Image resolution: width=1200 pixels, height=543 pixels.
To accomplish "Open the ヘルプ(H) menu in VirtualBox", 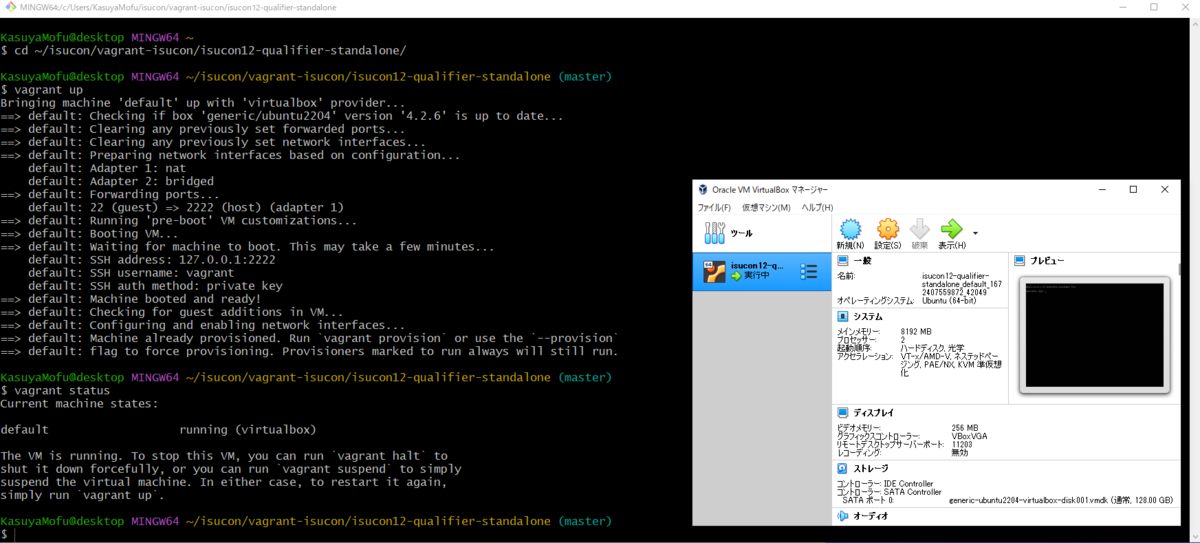I will pos(817,207).
